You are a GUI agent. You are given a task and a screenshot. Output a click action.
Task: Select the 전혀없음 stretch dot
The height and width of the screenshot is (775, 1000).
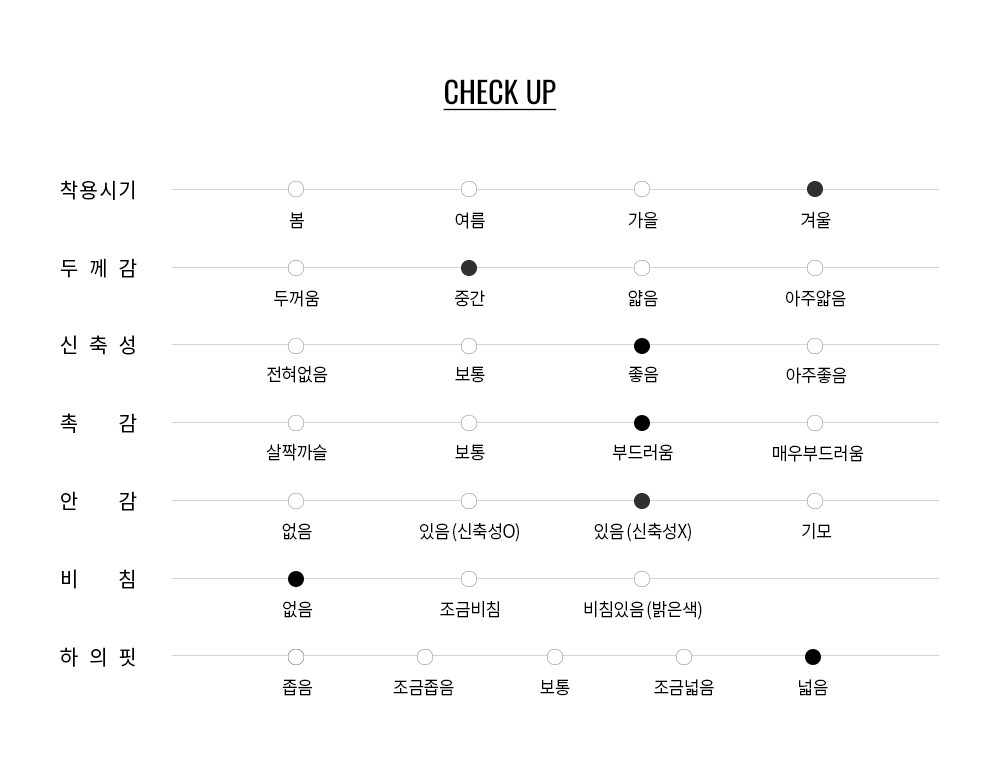296,346
